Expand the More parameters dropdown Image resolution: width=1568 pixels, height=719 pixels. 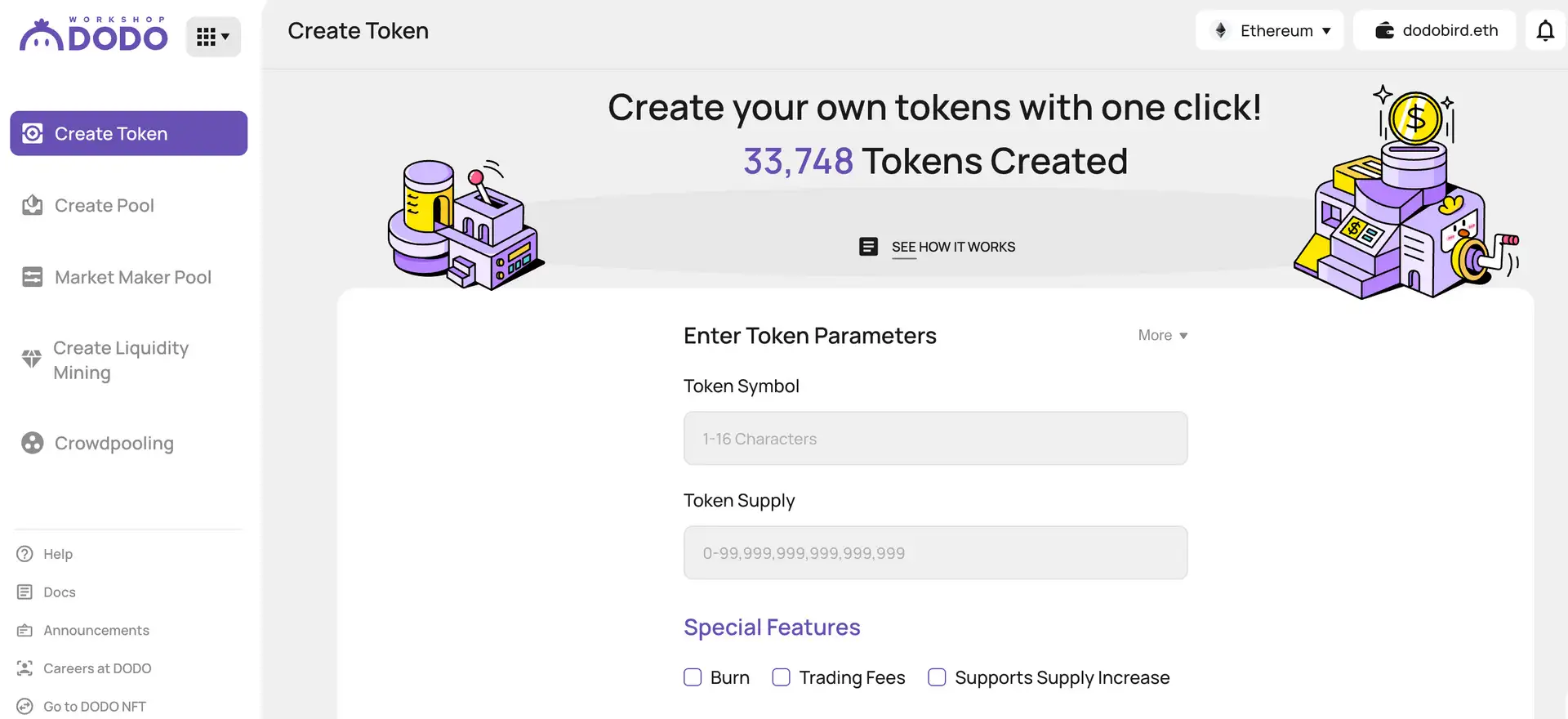[x=1162, y=336]
